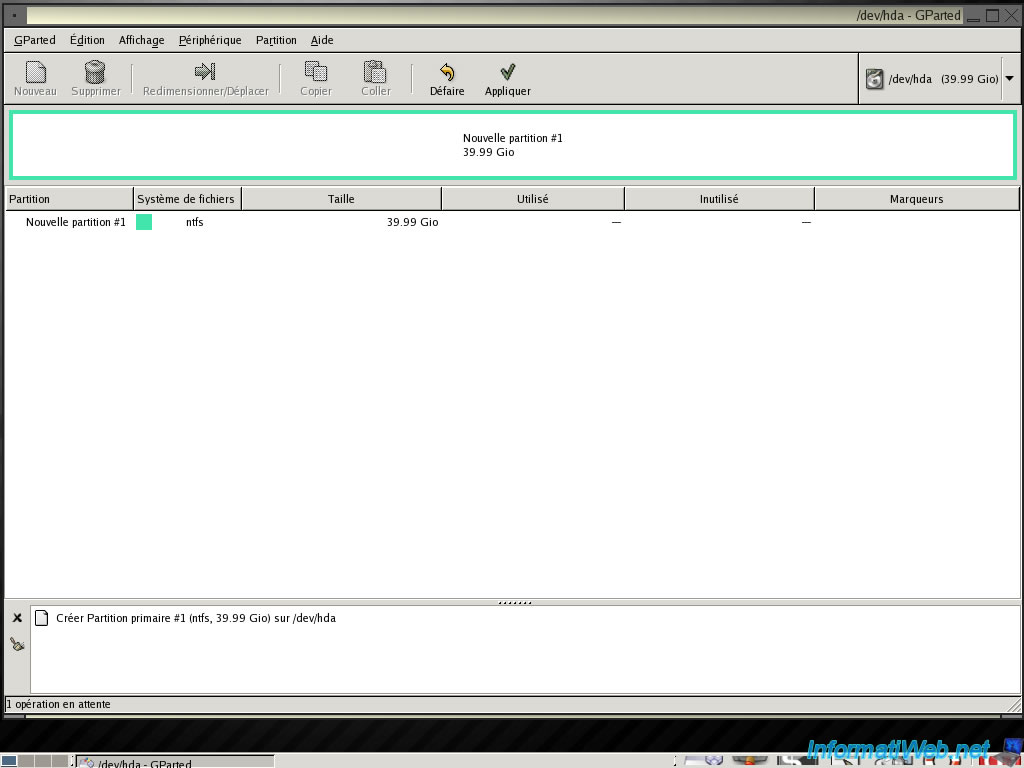The width and height of the screenshot is (1024, 768).
Task: Apply pending operations with Appliquer
Action: click(507, 80)
